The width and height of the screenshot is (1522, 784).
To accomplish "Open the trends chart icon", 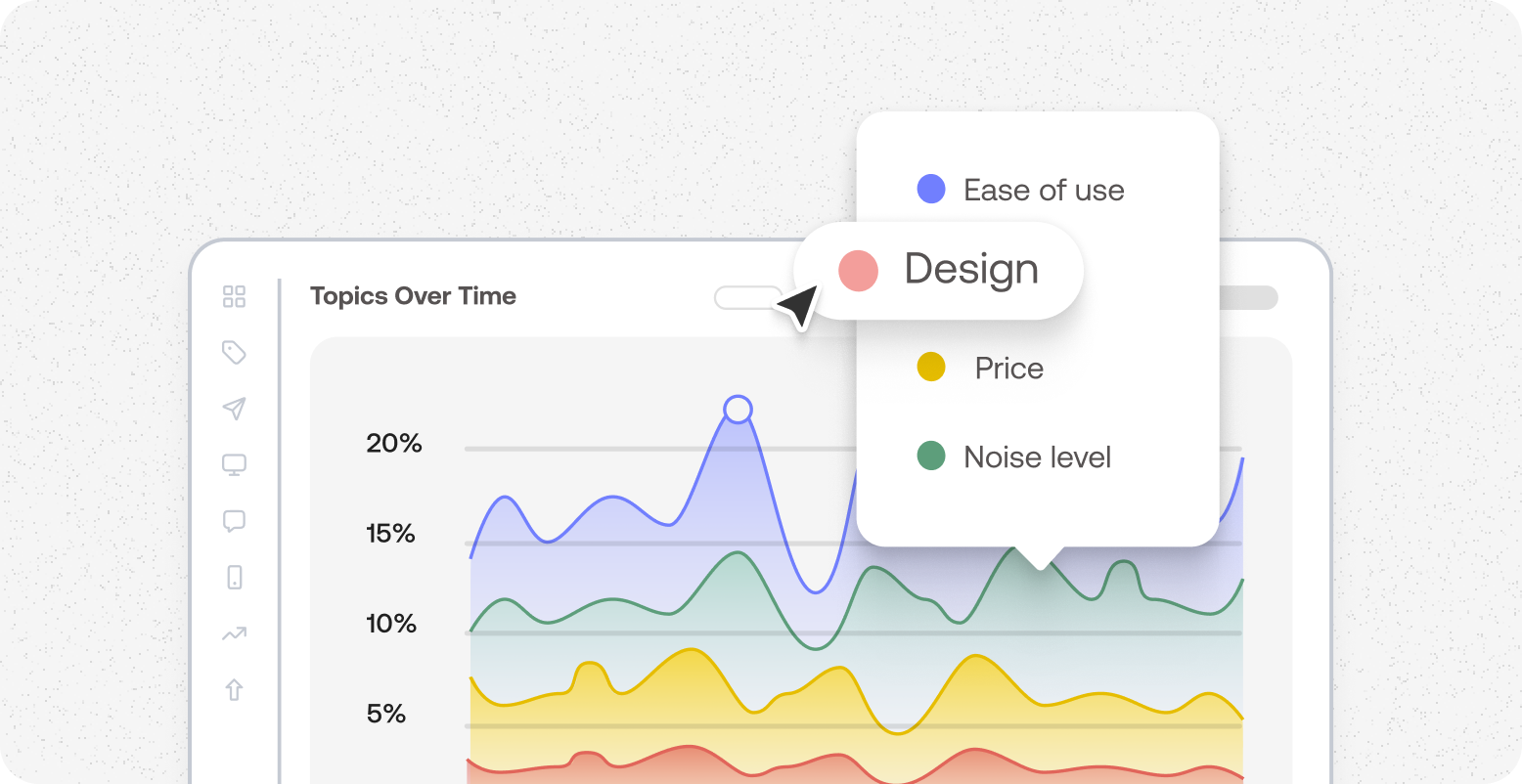I will (234, 633).
